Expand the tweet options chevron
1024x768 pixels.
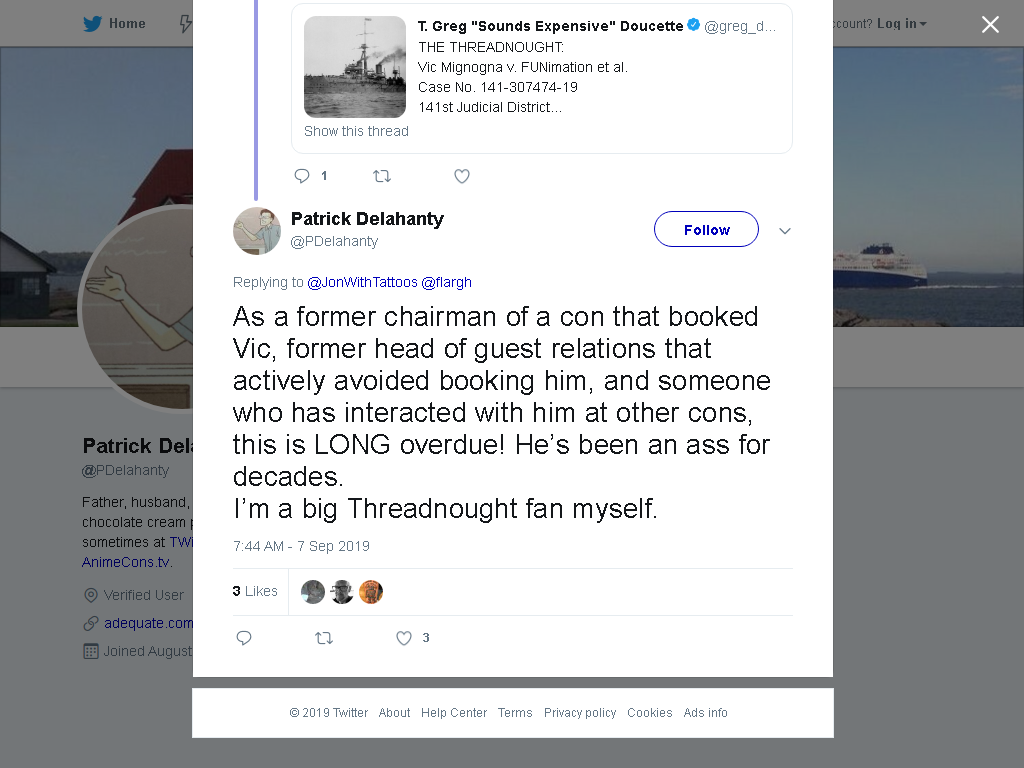coord(785,231)
